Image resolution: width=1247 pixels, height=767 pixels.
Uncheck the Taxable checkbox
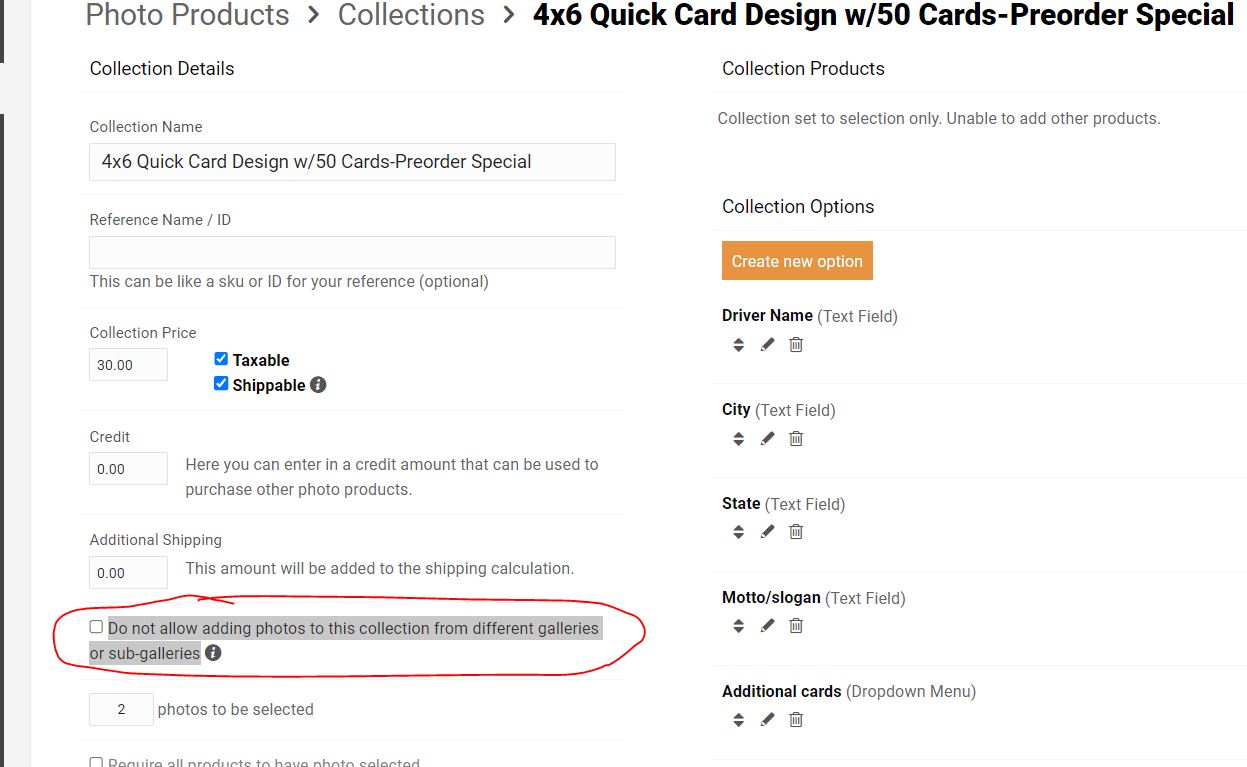(x=221, y=359)
